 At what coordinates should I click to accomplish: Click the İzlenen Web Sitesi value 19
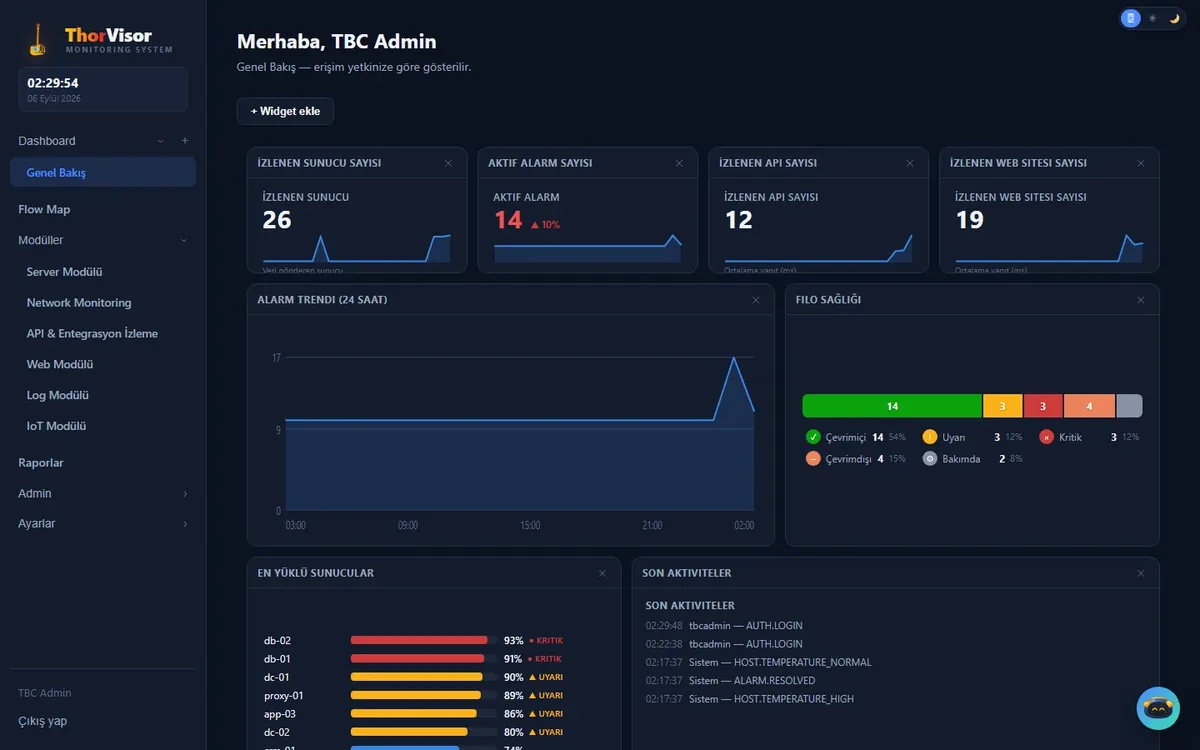coord(970,220)
